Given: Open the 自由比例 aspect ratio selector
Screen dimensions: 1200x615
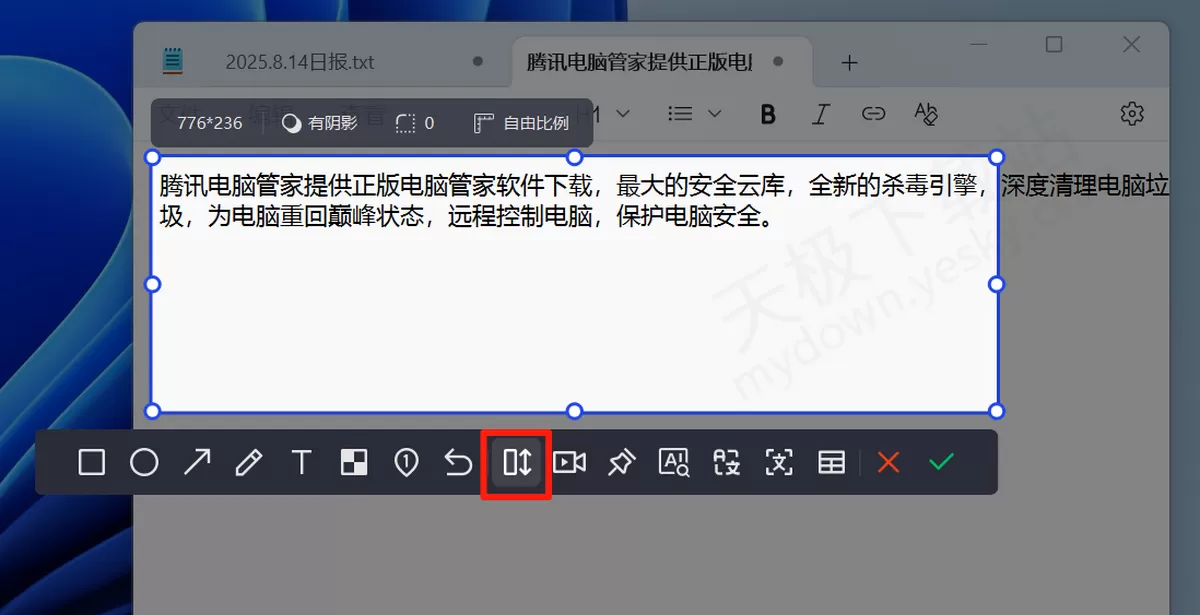Looking at the screenshot, I should click(521, 123).
